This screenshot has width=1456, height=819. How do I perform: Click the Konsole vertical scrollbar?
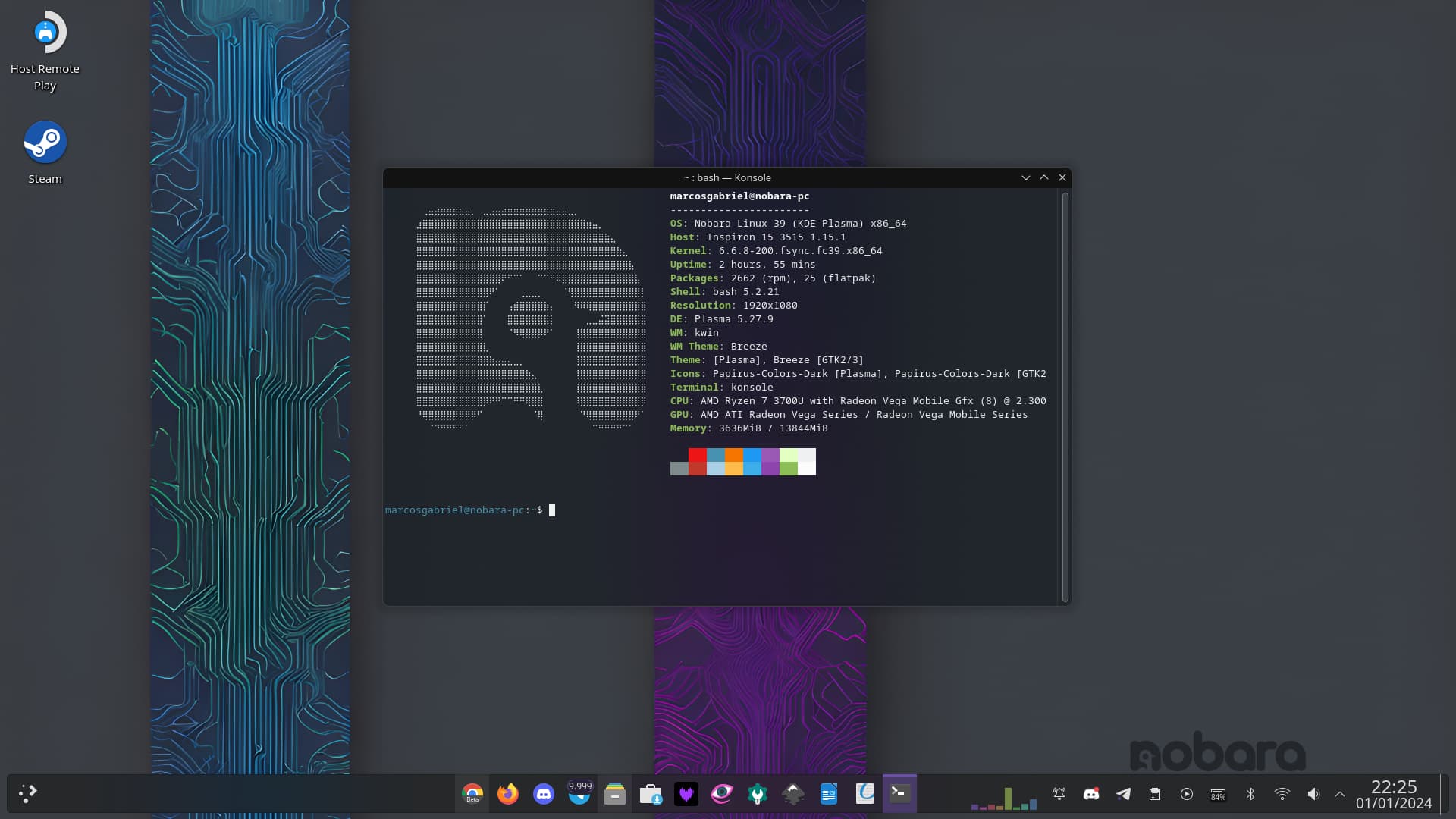pyautogui.click(x=1065, y=397)
